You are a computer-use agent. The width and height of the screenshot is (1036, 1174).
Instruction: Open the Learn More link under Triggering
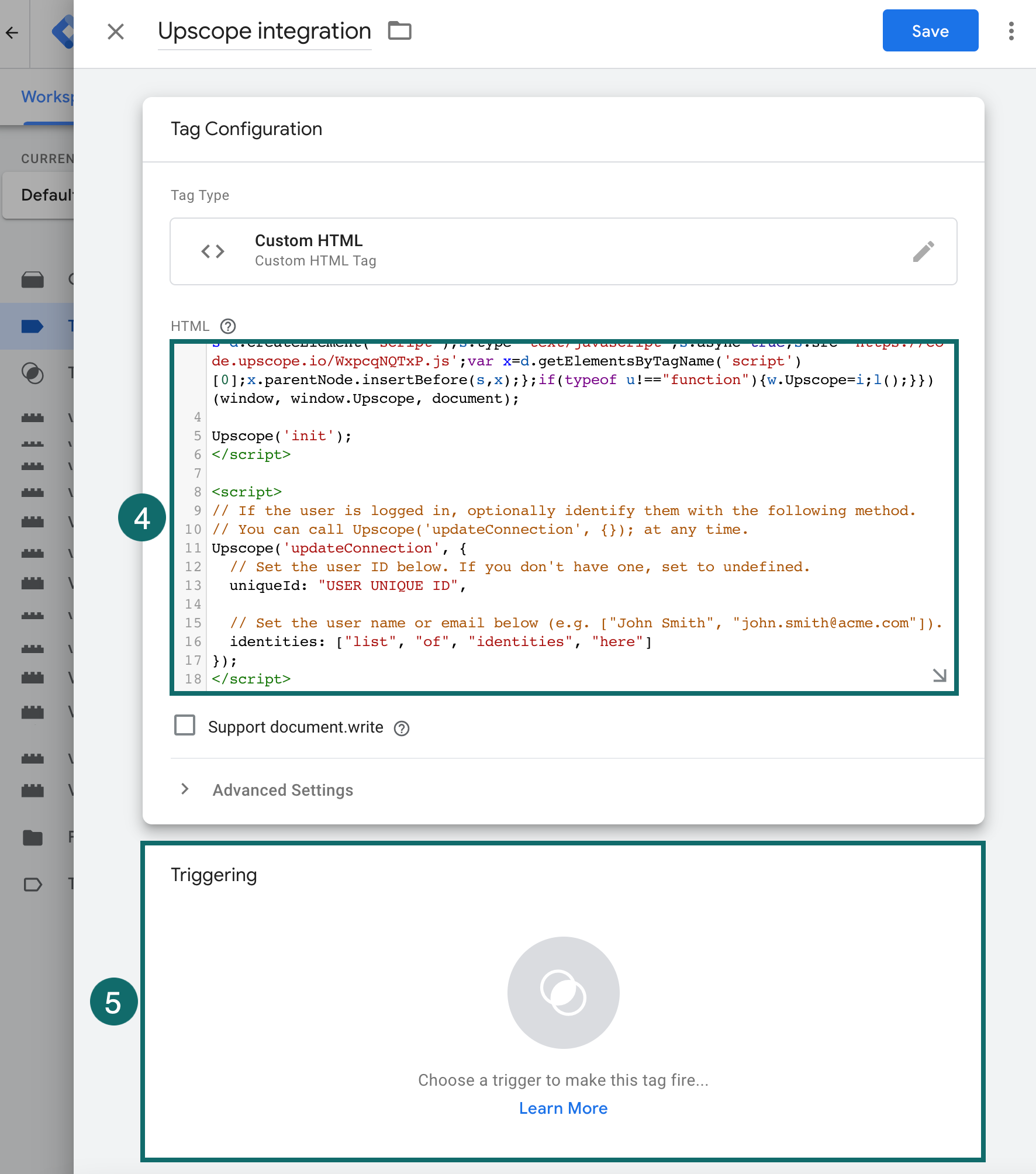click(x=563, y=1108)
